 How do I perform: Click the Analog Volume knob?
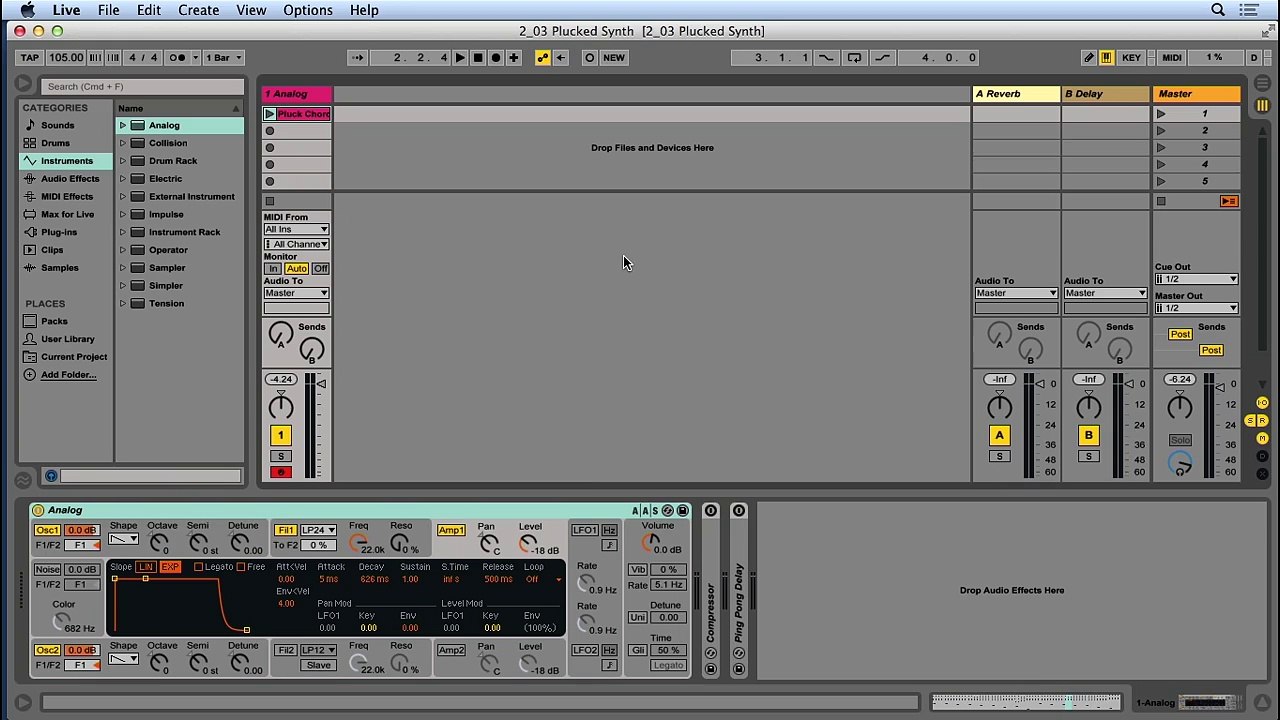[x=652, y=541]
